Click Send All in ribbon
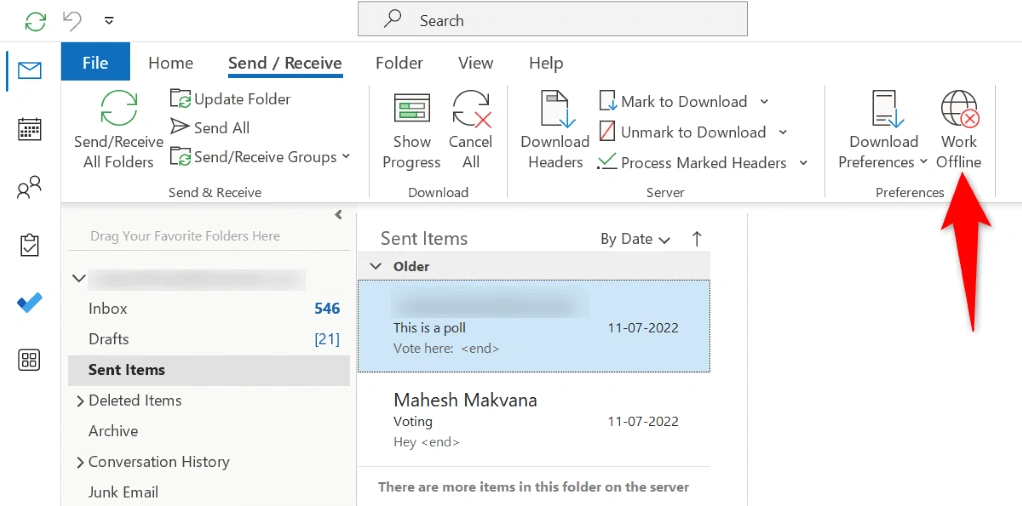Viewport: 1022px width, 506px height. click(210, 128)
